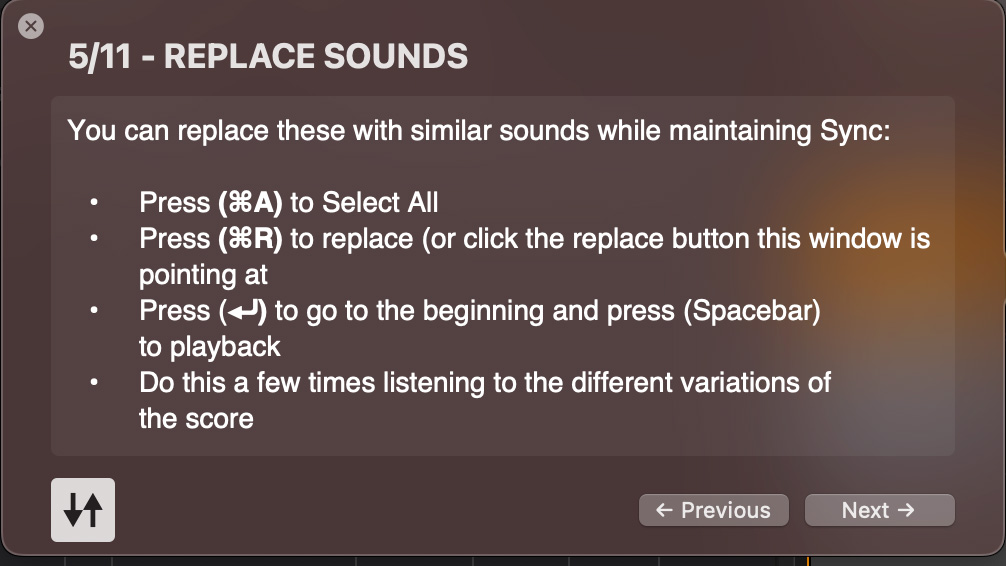This screenshot has width=1006, height=566.
Task: Click the 'pointing at' instruction line
Action: click(x=203, y=275)
